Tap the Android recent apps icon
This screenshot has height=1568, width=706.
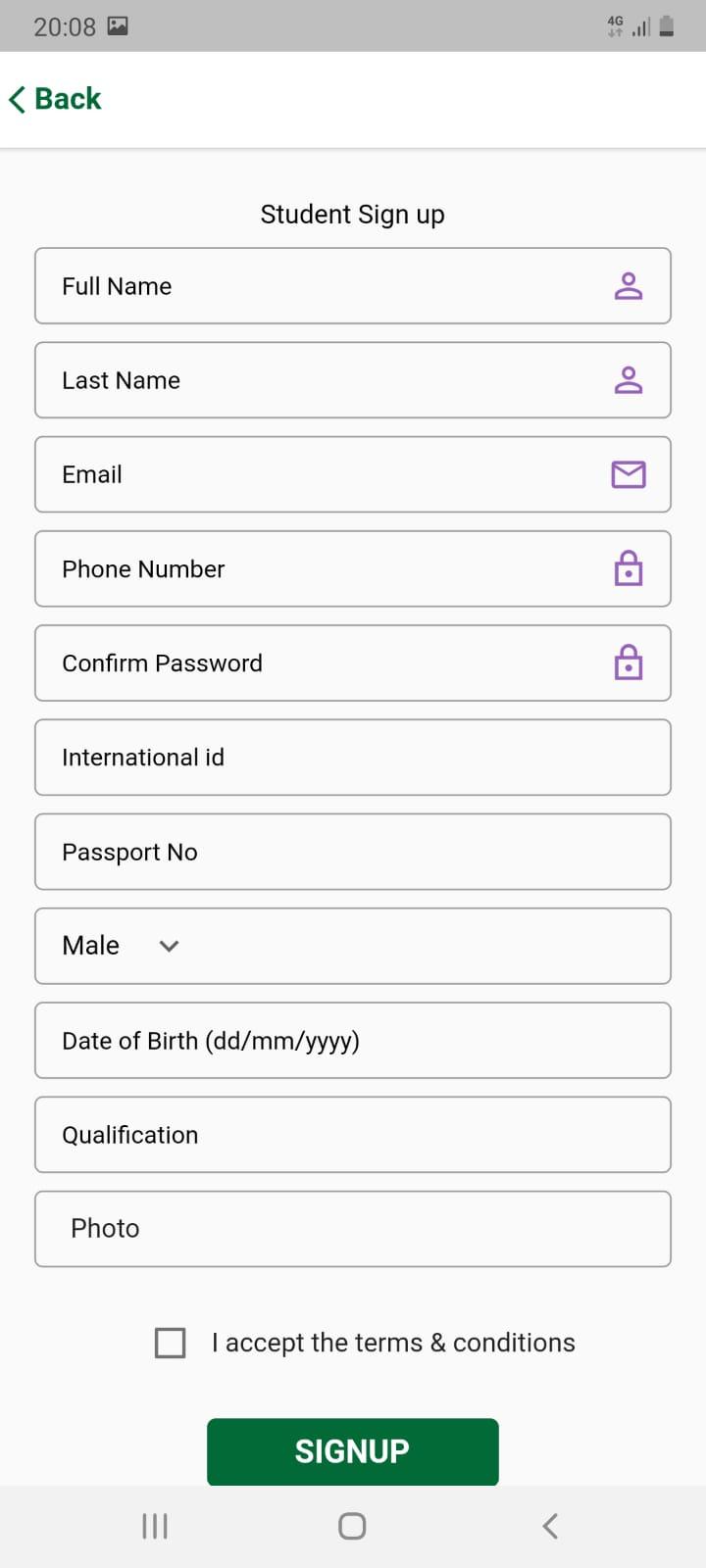[155, 1526]
